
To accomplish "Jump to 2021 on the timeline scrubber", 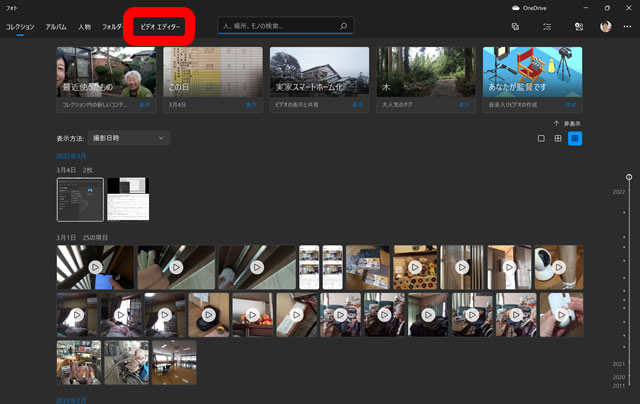I will click(x=619, y=363).
